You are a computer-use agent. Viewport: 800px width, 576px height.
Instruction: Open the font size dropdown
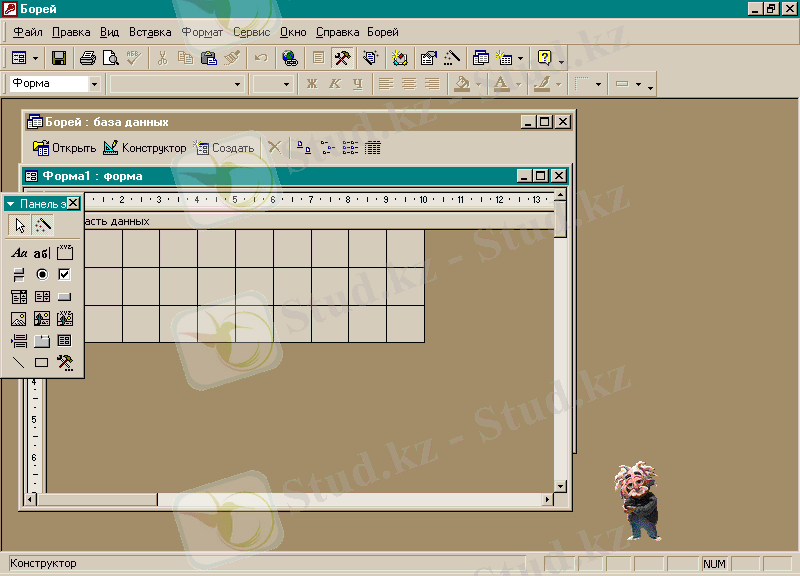coord(285,84)
